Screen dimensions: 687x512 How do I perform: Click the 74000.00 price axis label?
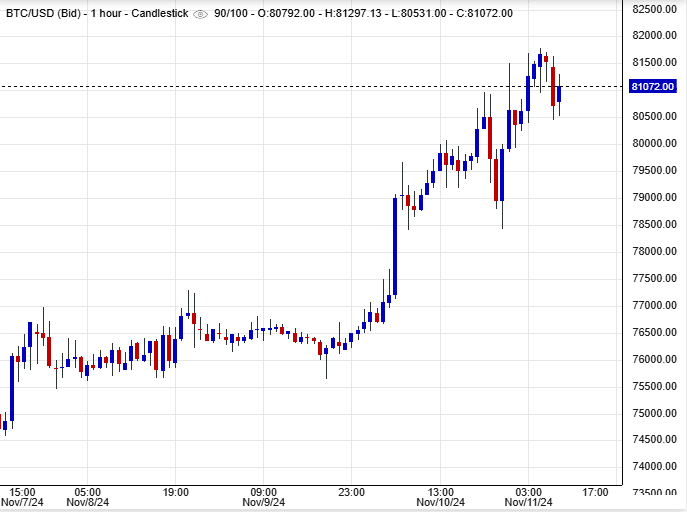click(x=657, y=467)
